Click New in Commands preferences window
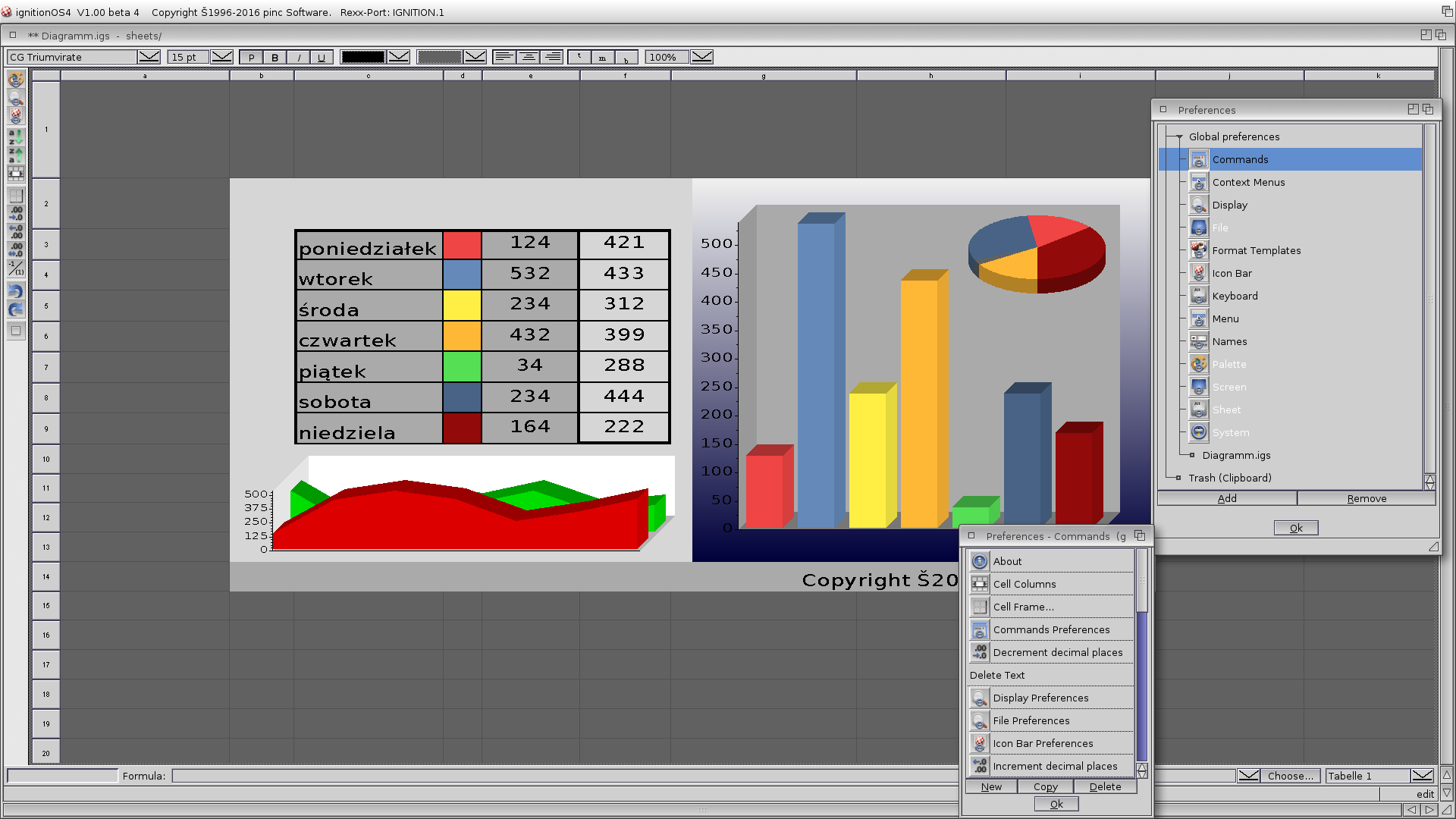This screenshot has width=1456, height=819. tap(991, 786)
